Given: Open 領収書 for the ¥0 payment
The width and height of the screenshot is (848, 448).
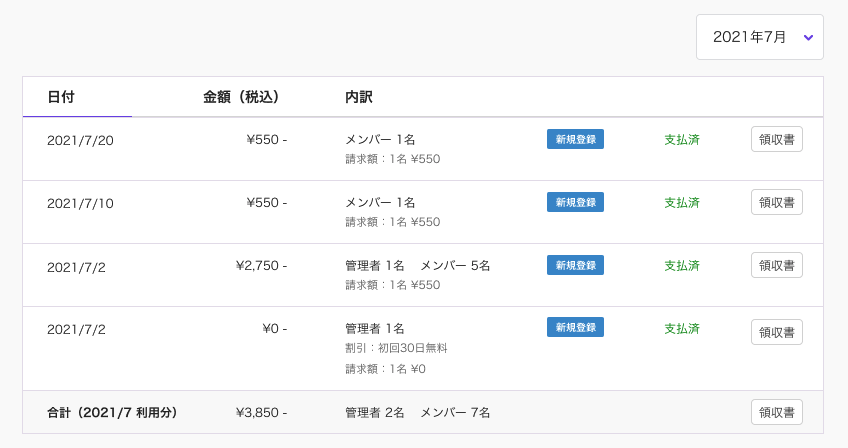Looking at the screenshot, I should tap(777, 332).
